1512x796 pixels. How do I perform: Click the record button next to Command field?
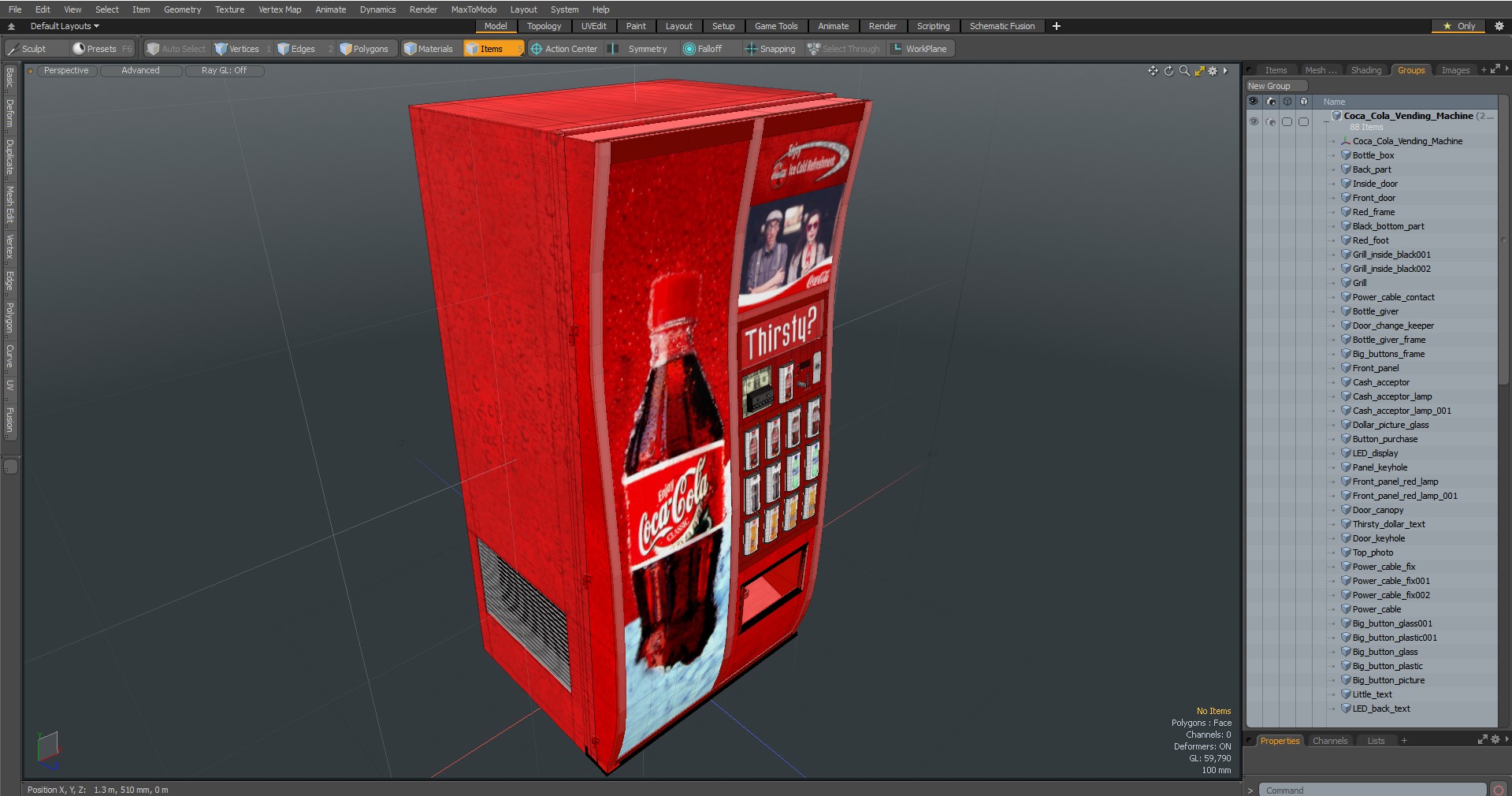point(1499,789)
